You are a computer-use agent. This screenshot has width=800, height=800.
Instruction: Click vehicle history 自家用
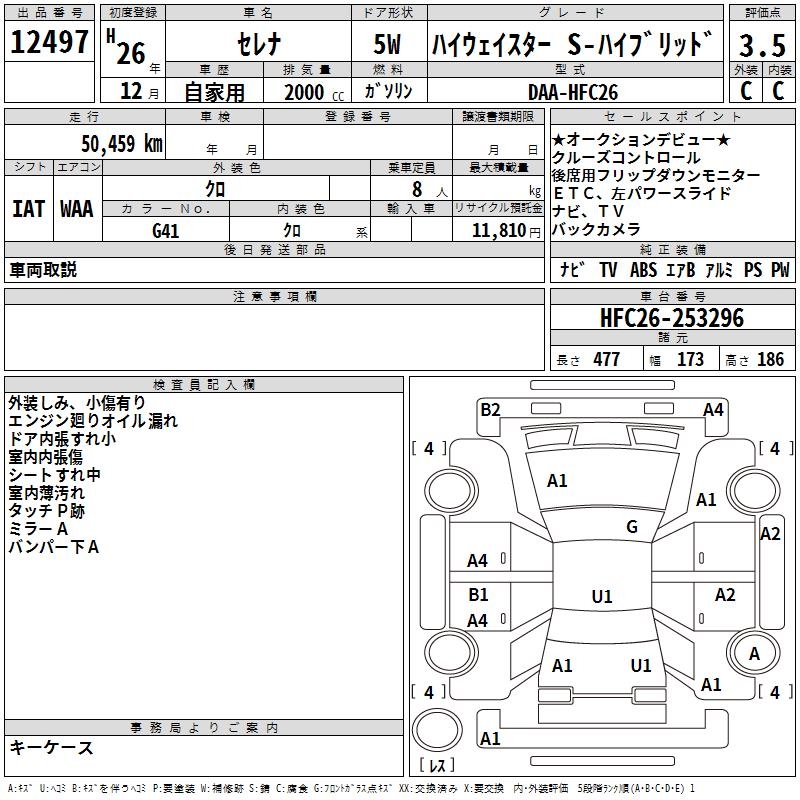click(x=215, y=92)
